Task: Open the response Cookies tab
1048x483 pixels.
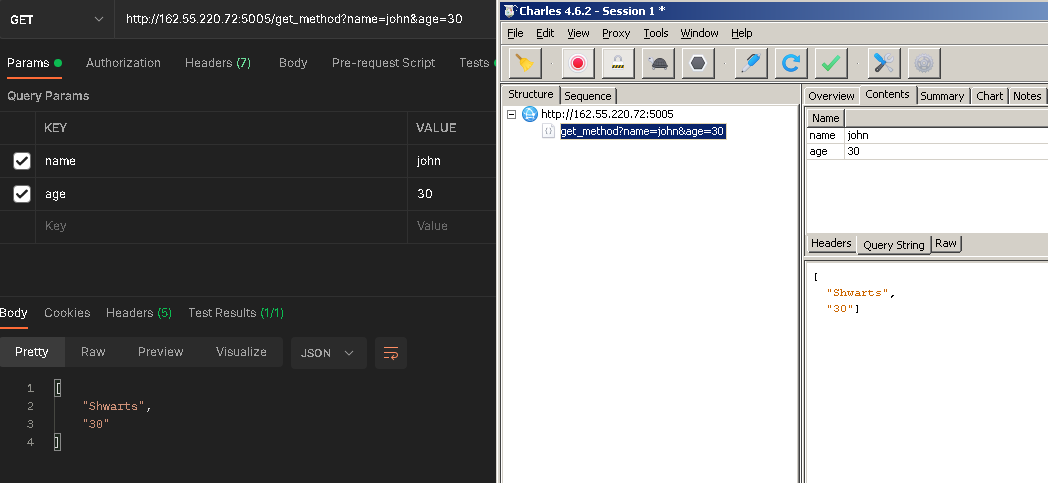Action: (x=67, y=313)
